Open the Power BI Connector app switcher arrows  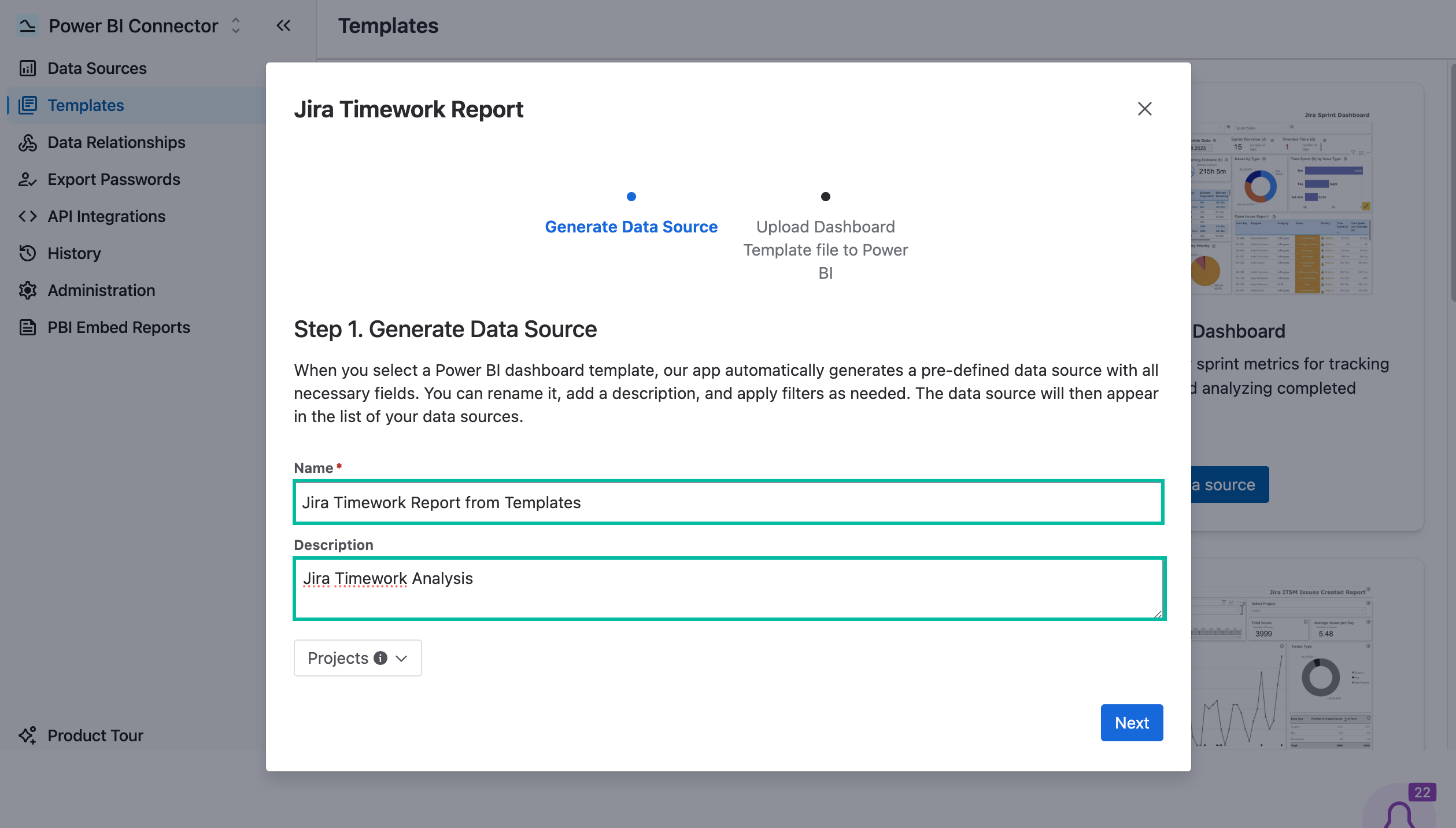(235, 25)
